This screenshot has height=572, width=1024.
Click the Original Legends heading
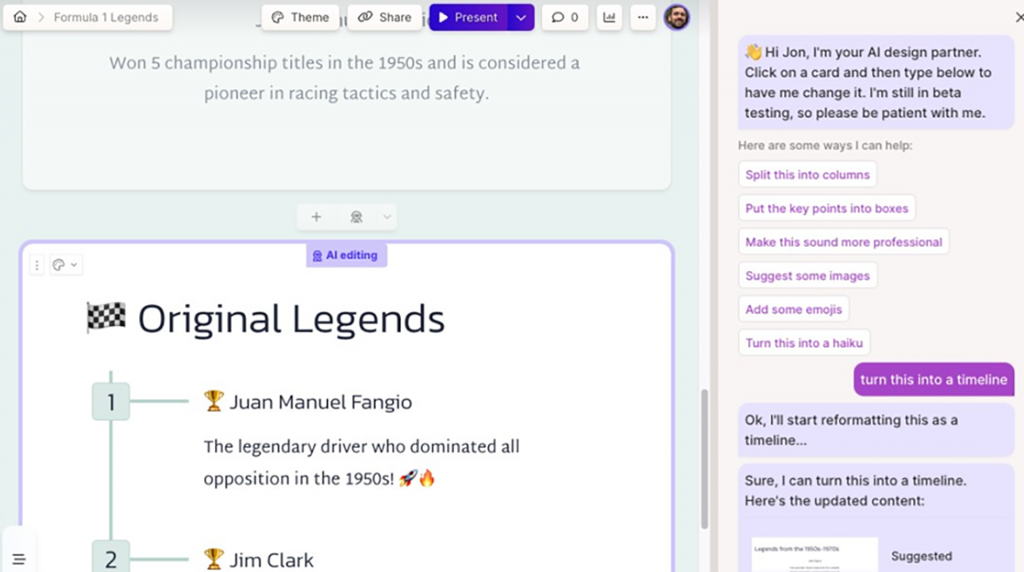click(291, 319)
